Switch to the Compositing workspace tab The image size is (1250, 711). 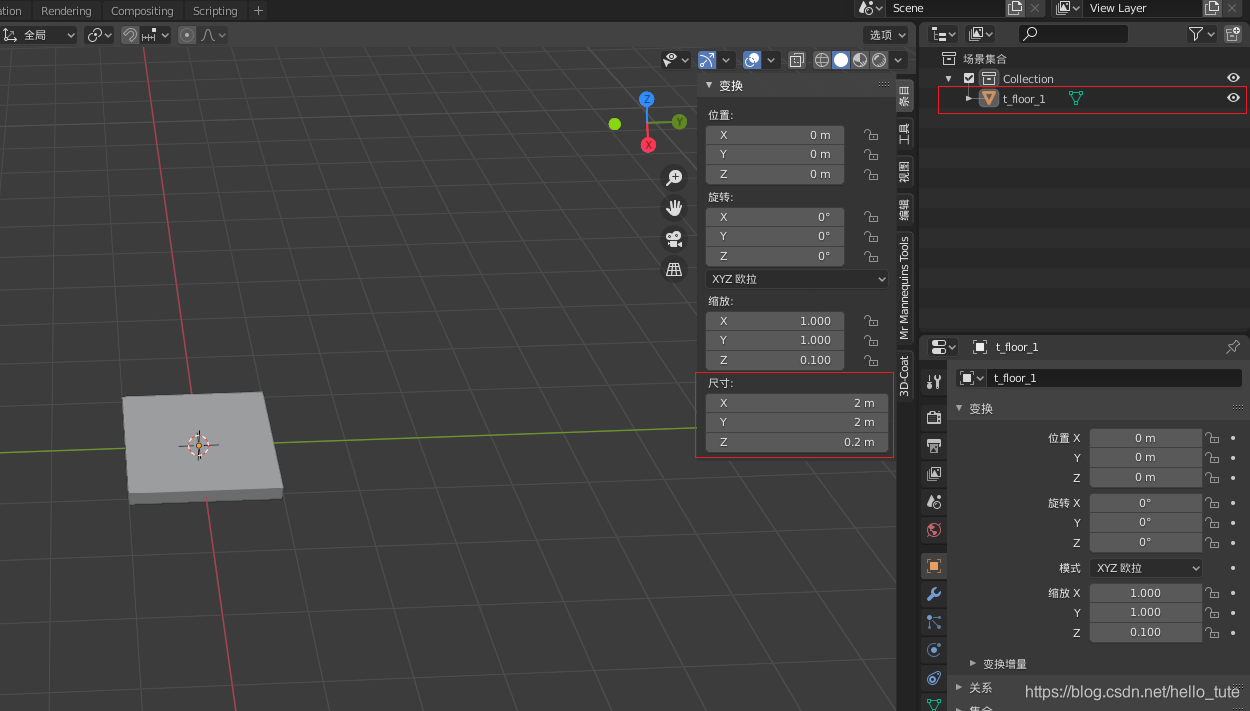[142, 10]
